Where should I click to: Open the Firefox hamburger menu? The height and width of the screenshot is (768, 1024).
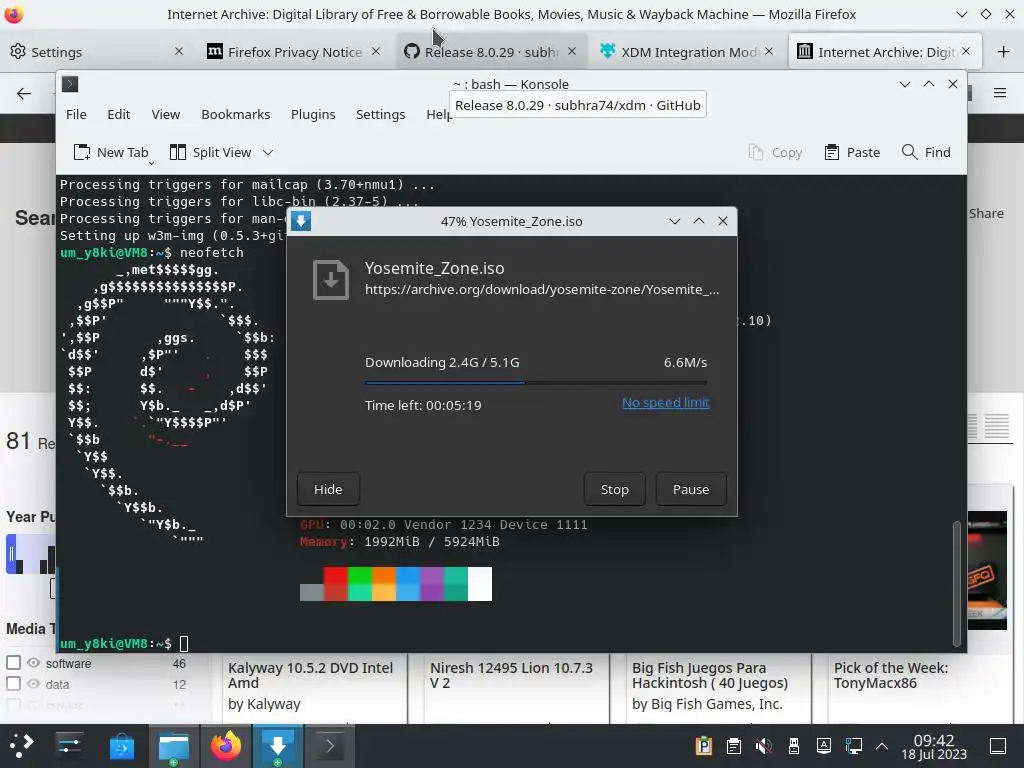click(x=1000, y=93)
